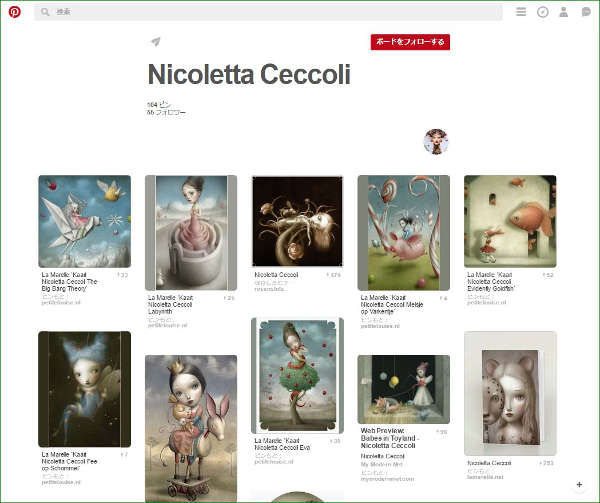Click the plus button at bottom right
The height and width of the screenshot is (503, 600).
pos(579,484)
